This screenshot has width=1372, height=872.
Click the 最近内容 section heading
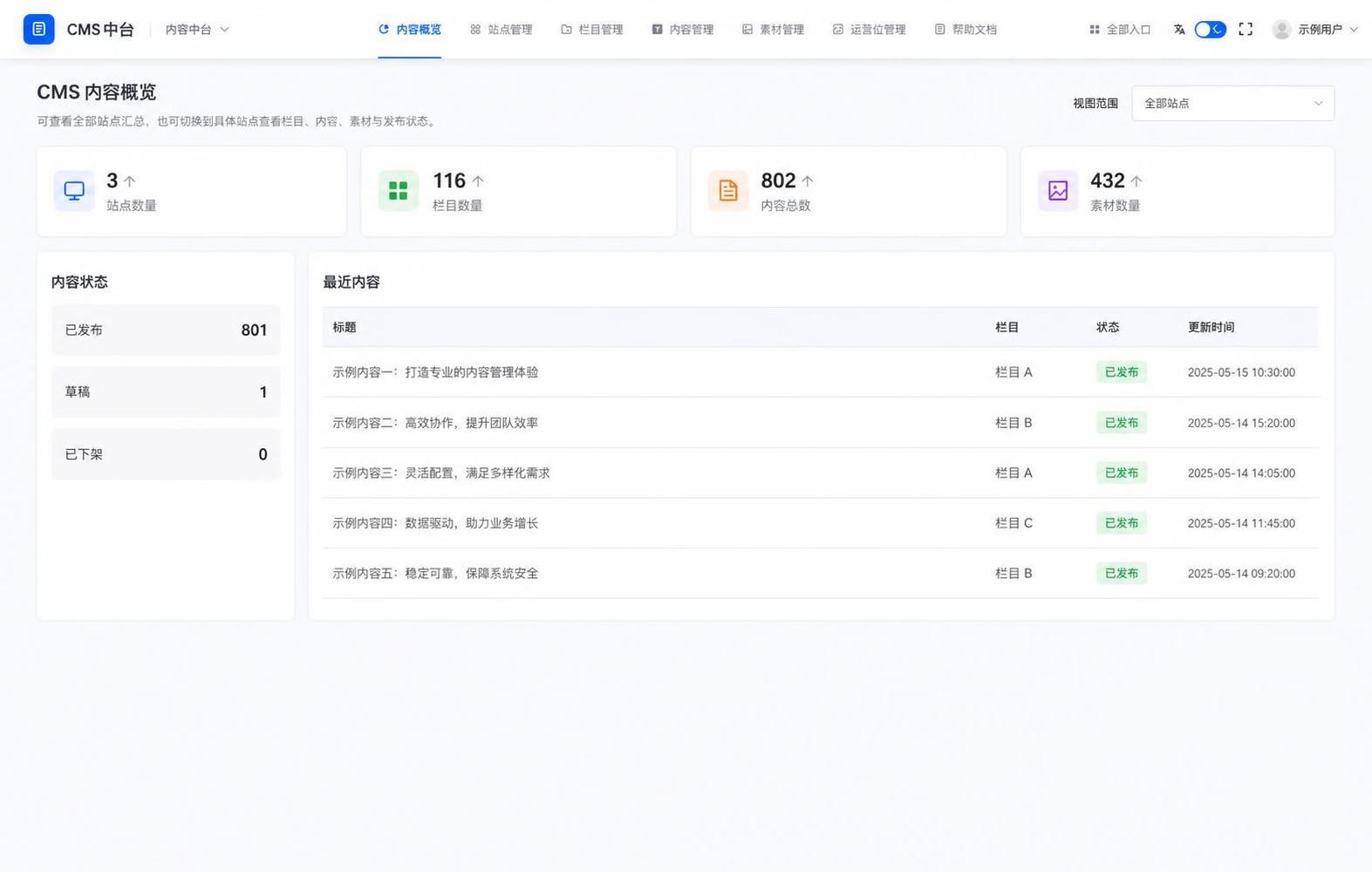point(352,282)
